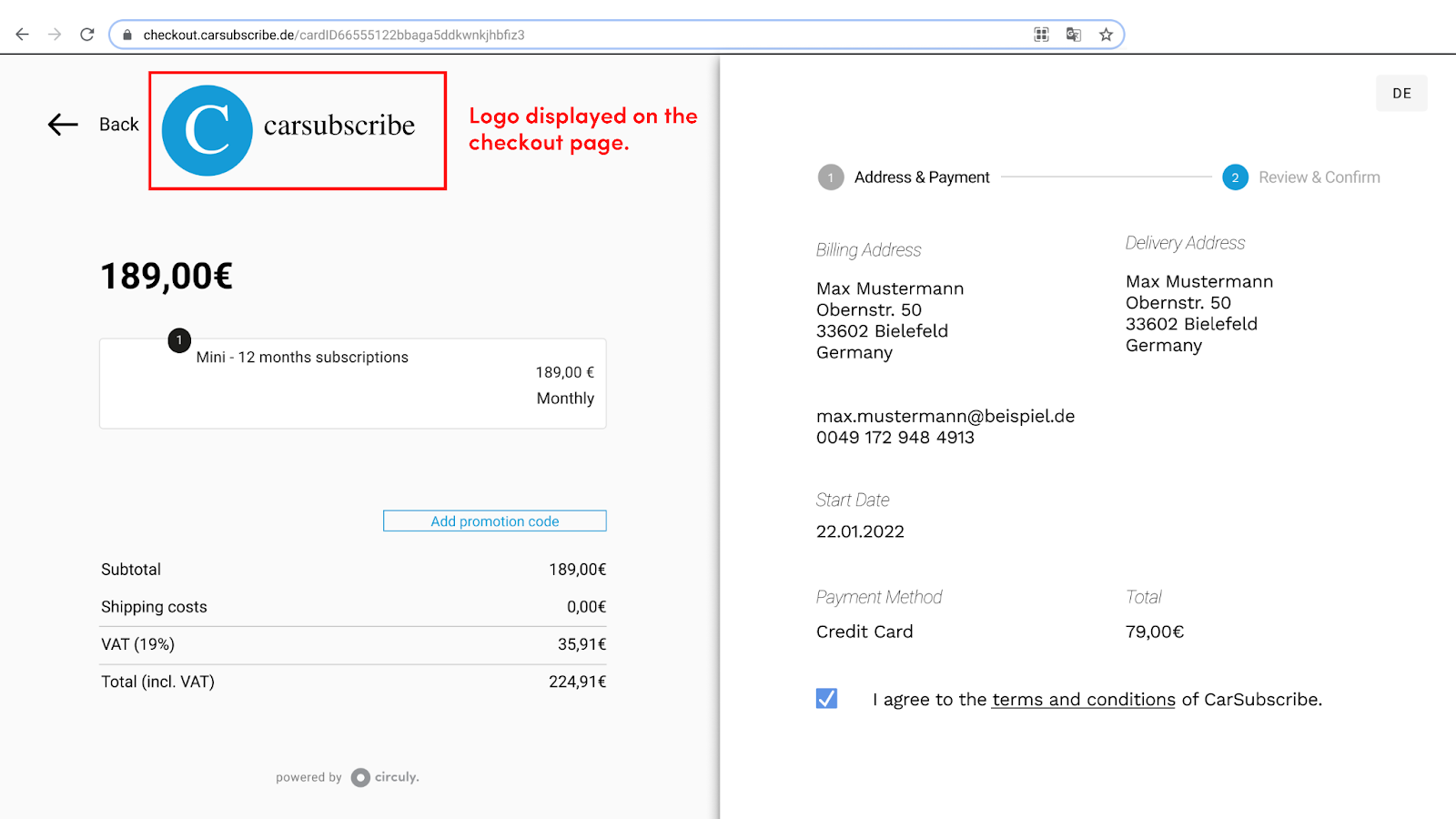Click the phone number 0049 172 948 4913
Screen dimensions: 1456x819
click(x=895, y=438)
